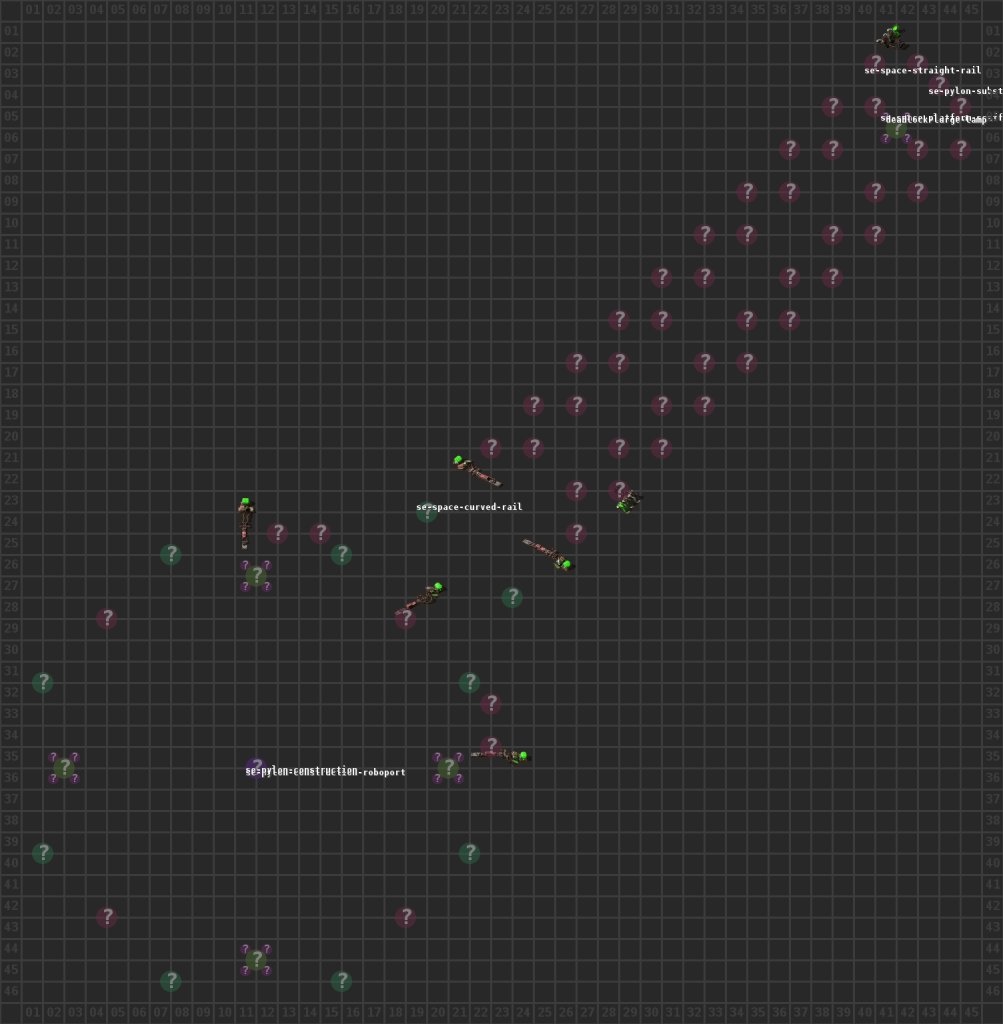Click green question mark at columns 01-02, rows 31-32

coord(43,682)
